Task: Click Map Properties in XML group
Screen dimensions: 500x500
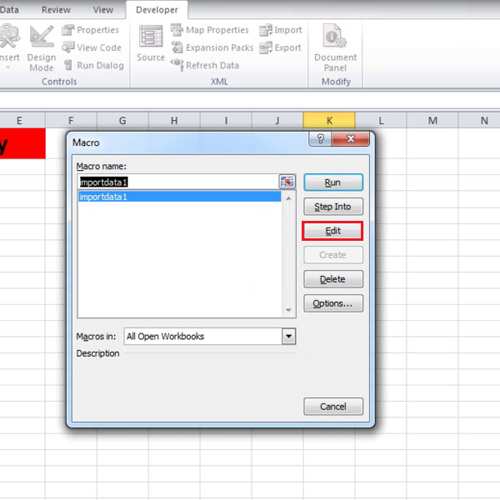Action: 210,30
